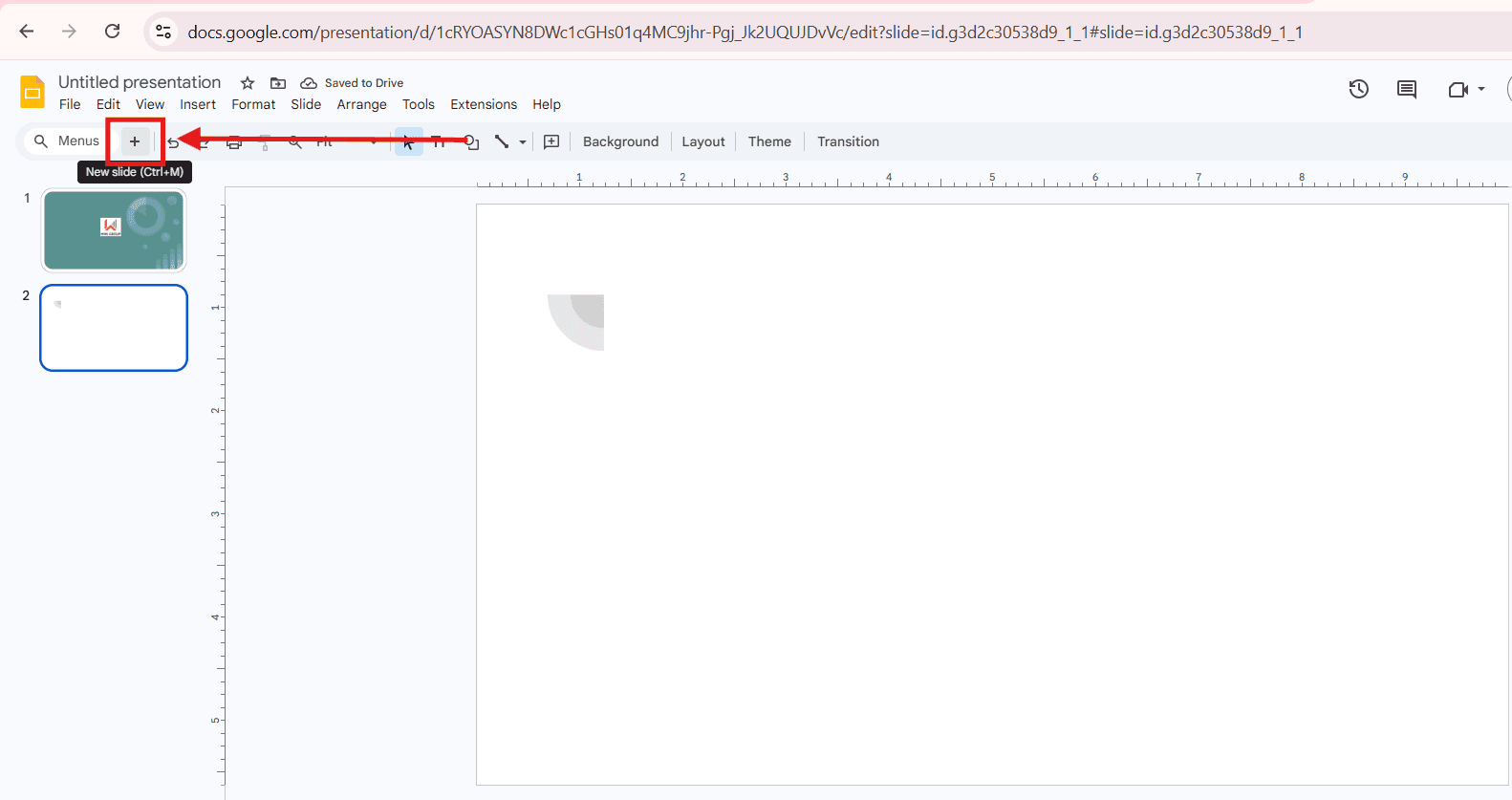Go forward in the browser
This screenshot has width=1512, height=800.
[69, 32]
